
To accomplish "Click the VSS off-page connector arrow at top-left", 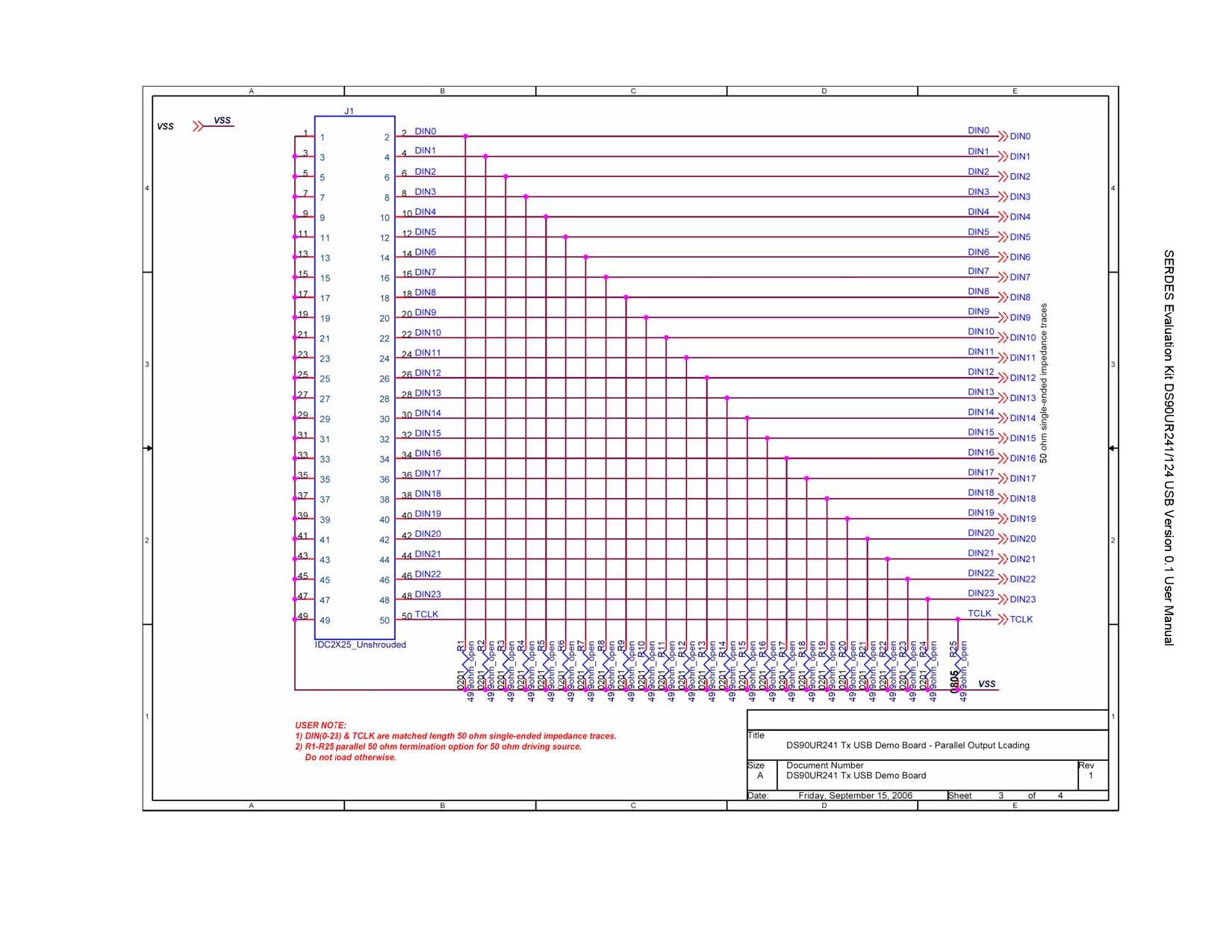I will coord(198,126).
